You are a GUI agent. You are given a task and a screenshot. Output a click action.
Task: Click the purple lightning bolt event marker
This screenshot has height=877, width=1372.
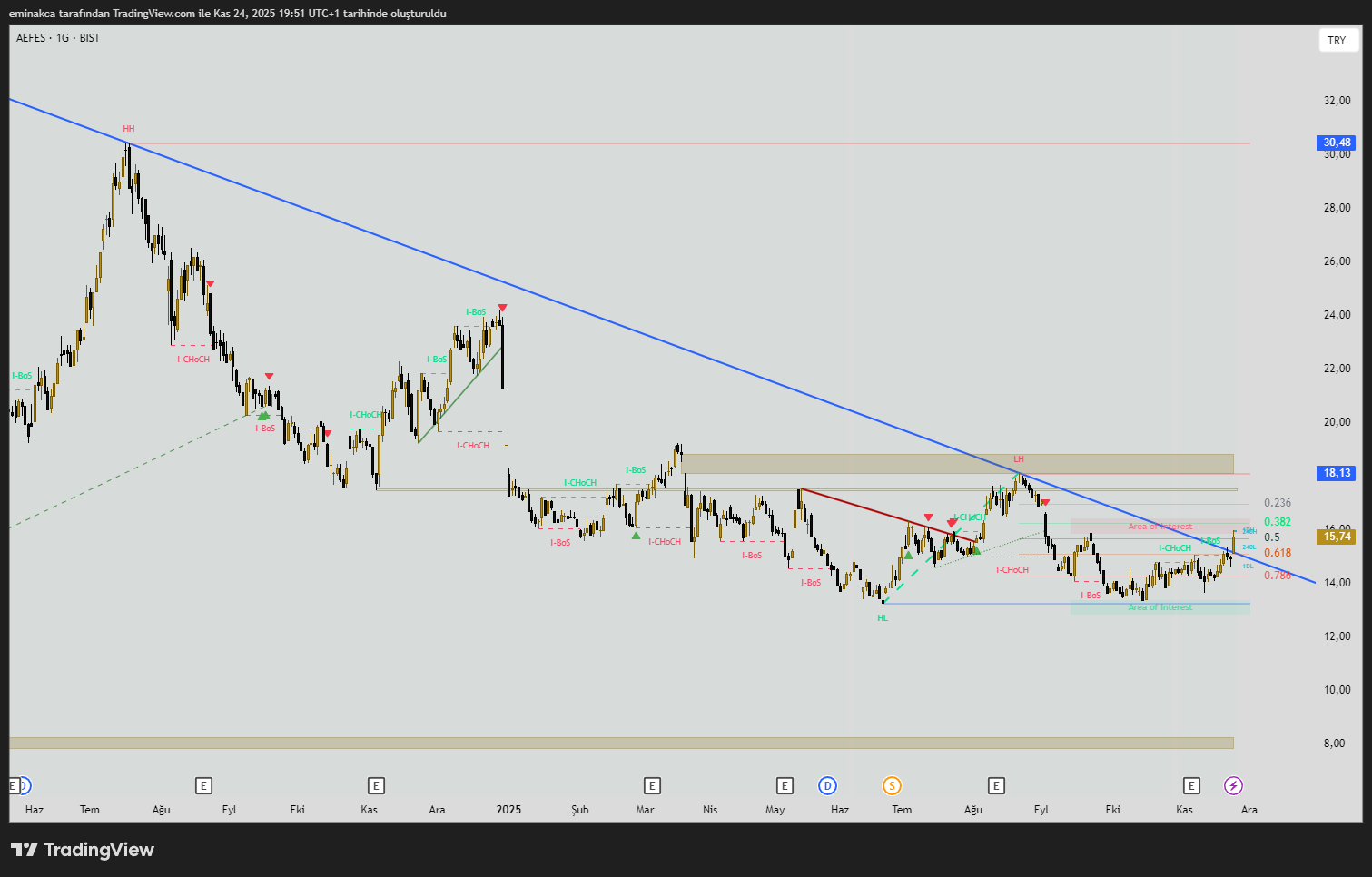point(1233,786)
